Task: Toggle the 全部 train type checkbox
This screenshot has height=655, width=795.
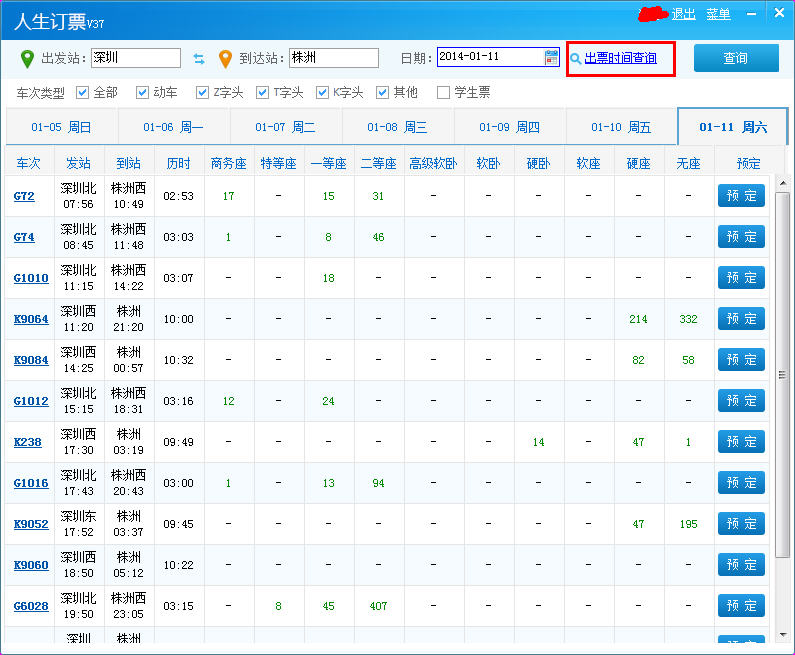Action: tap(82, 93)
